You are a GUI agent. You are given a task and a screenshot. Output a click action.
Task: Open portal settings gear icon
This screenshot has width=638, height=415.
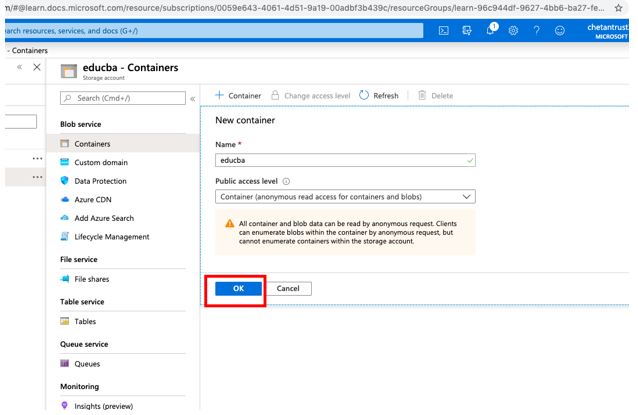click(x=513, y=31)
